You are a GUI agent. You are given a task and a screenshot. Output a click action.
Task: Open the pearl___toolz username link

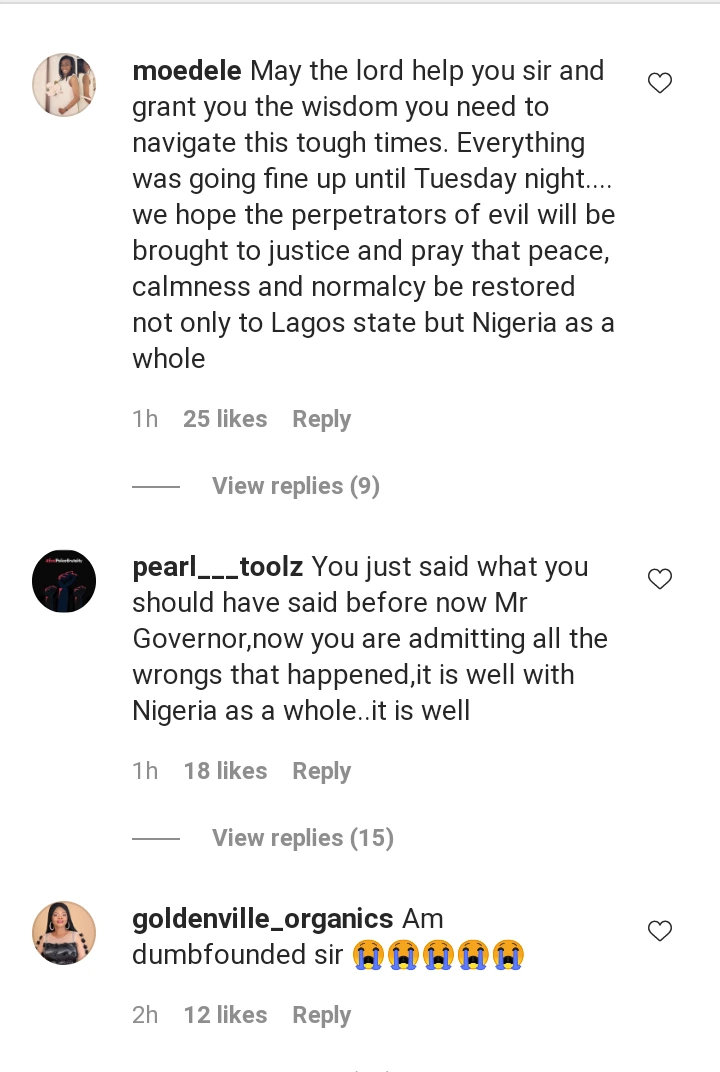tap(218, 567)
